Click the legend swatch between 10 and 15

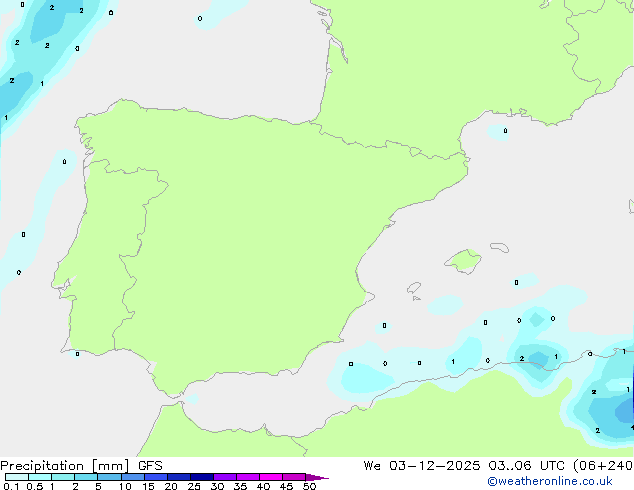coord(132,477)
